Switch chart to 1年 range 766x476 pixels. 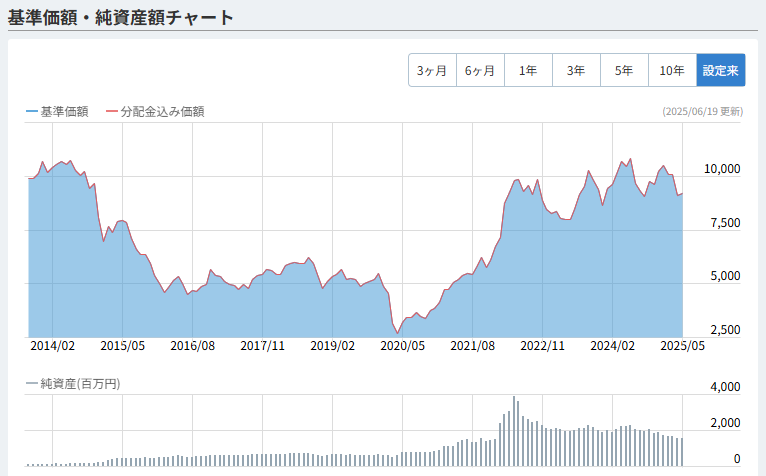[528, 70]
